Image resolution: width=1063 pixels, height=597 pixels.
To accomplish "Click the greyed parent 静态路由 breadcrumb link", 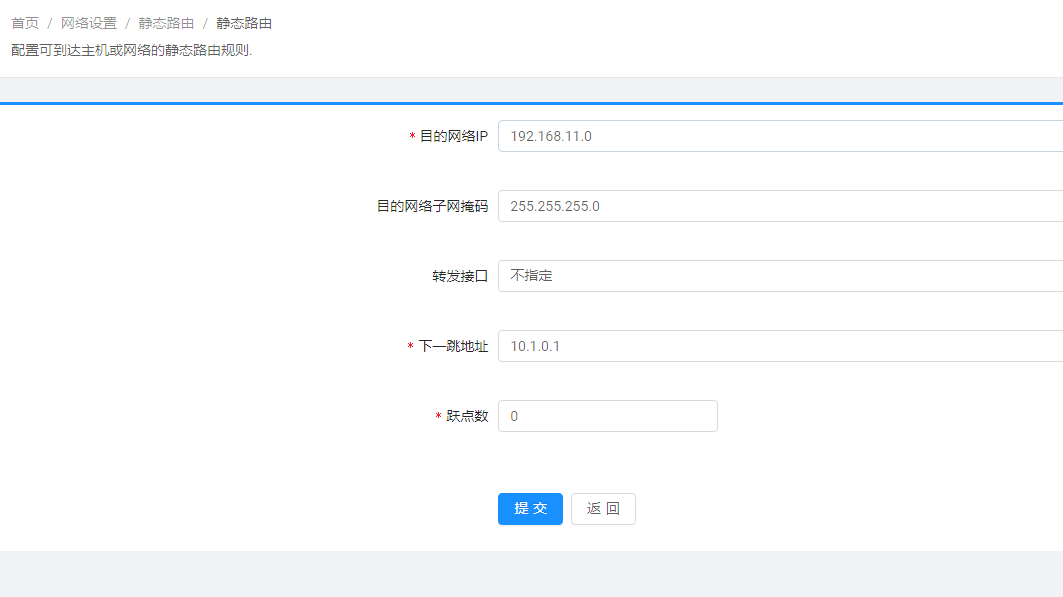I will coord(166,23).
